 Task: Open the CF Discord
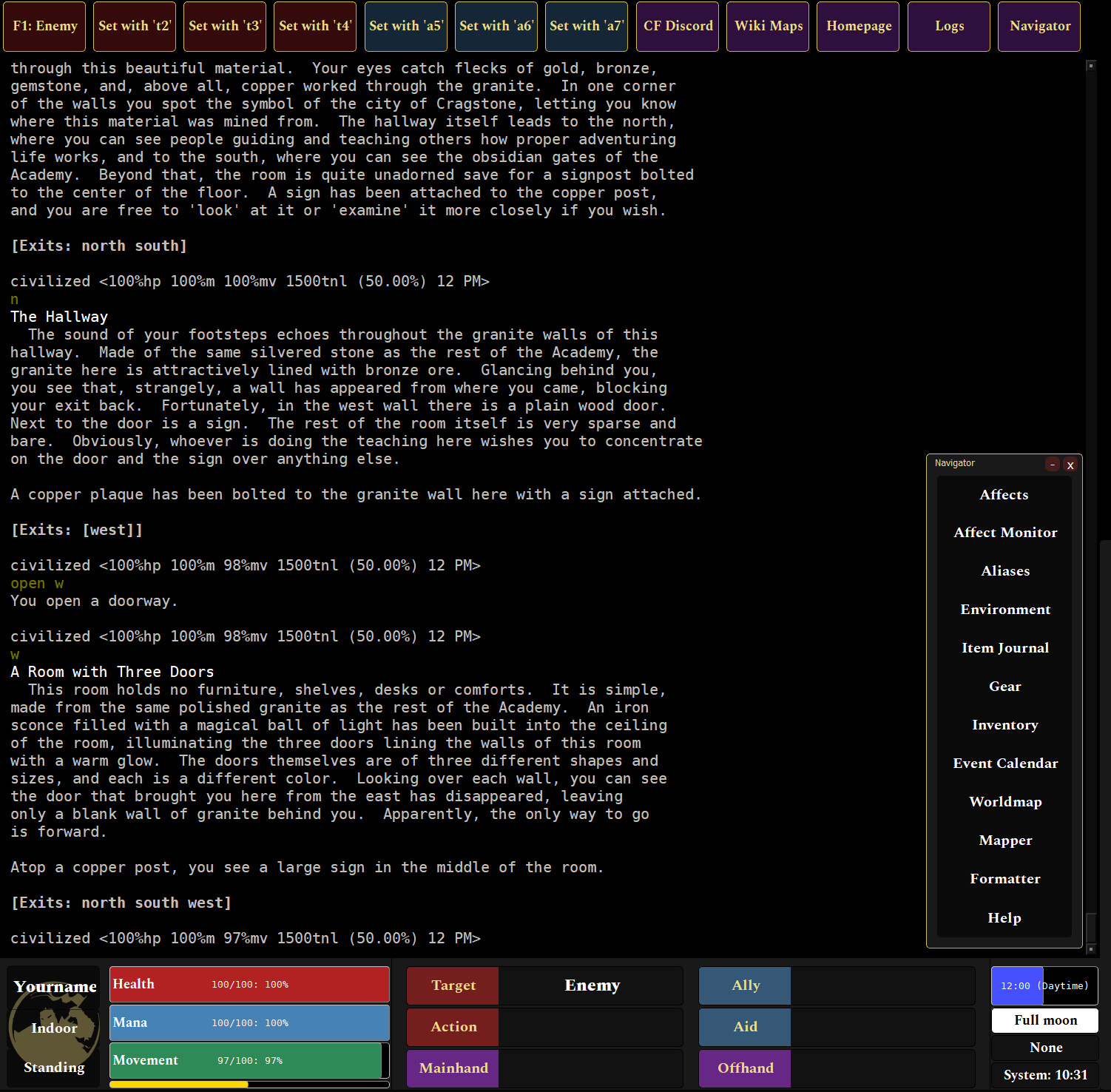pos(677,26)
